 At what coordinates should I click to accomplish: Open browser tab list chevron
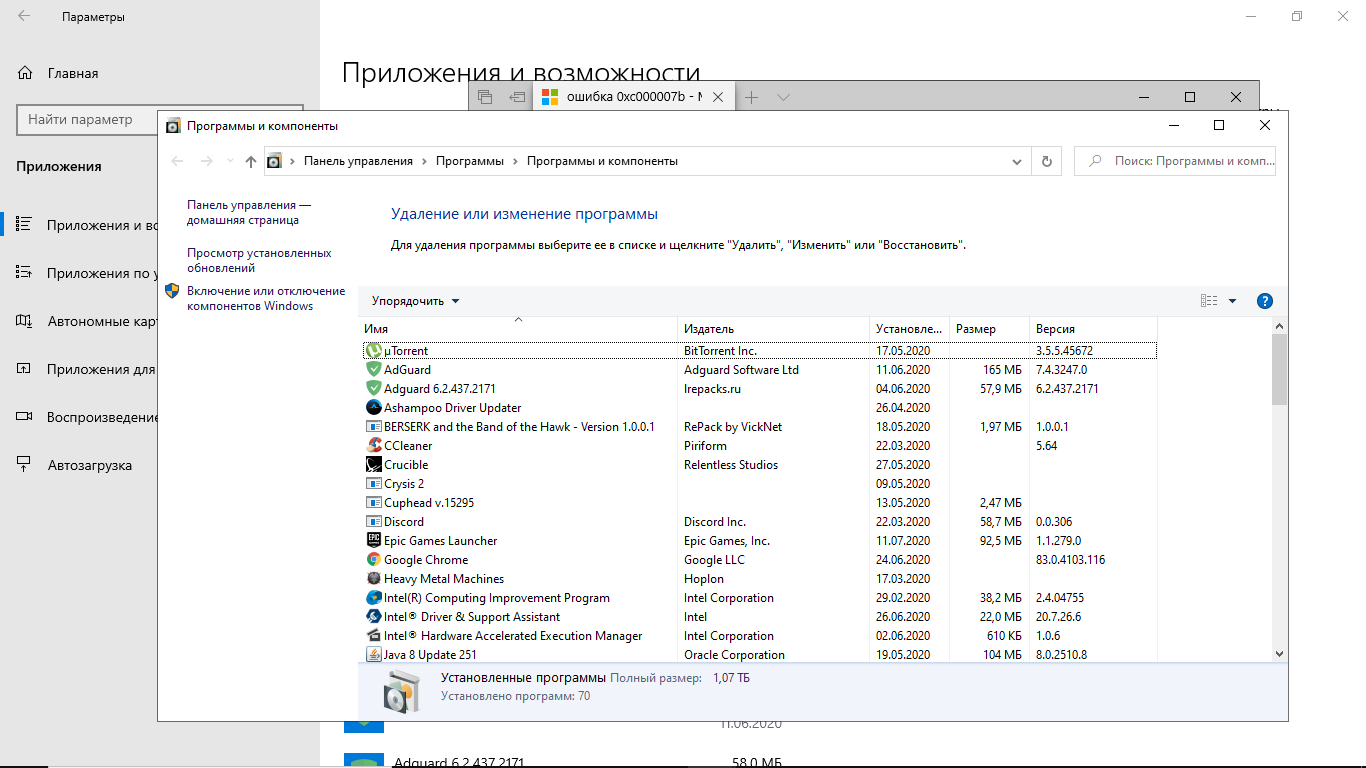coord(784,97)
